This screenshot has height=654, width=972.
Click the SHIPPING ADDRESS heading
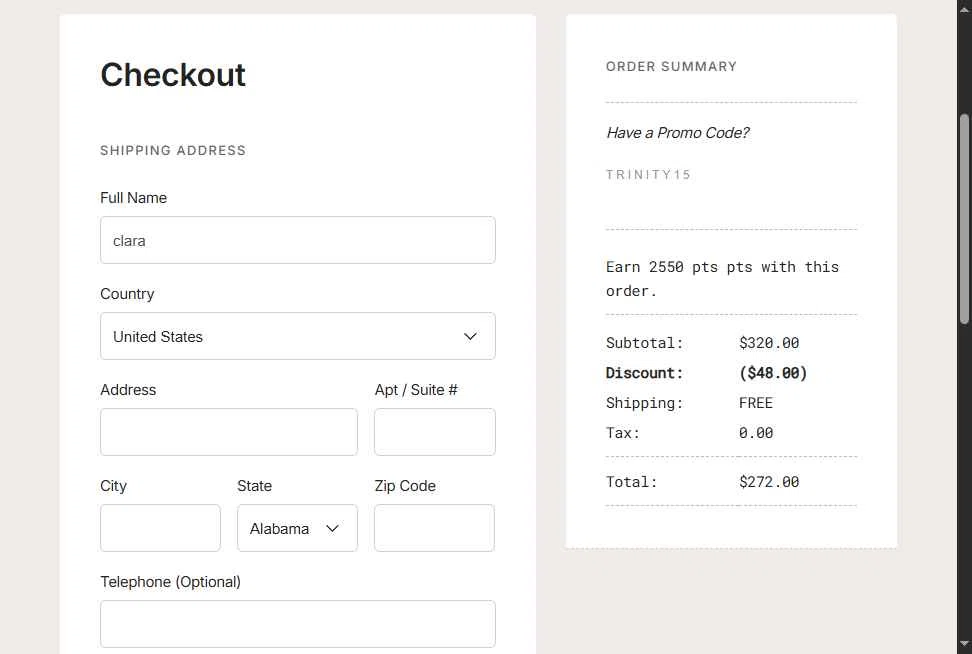(173, 150)
